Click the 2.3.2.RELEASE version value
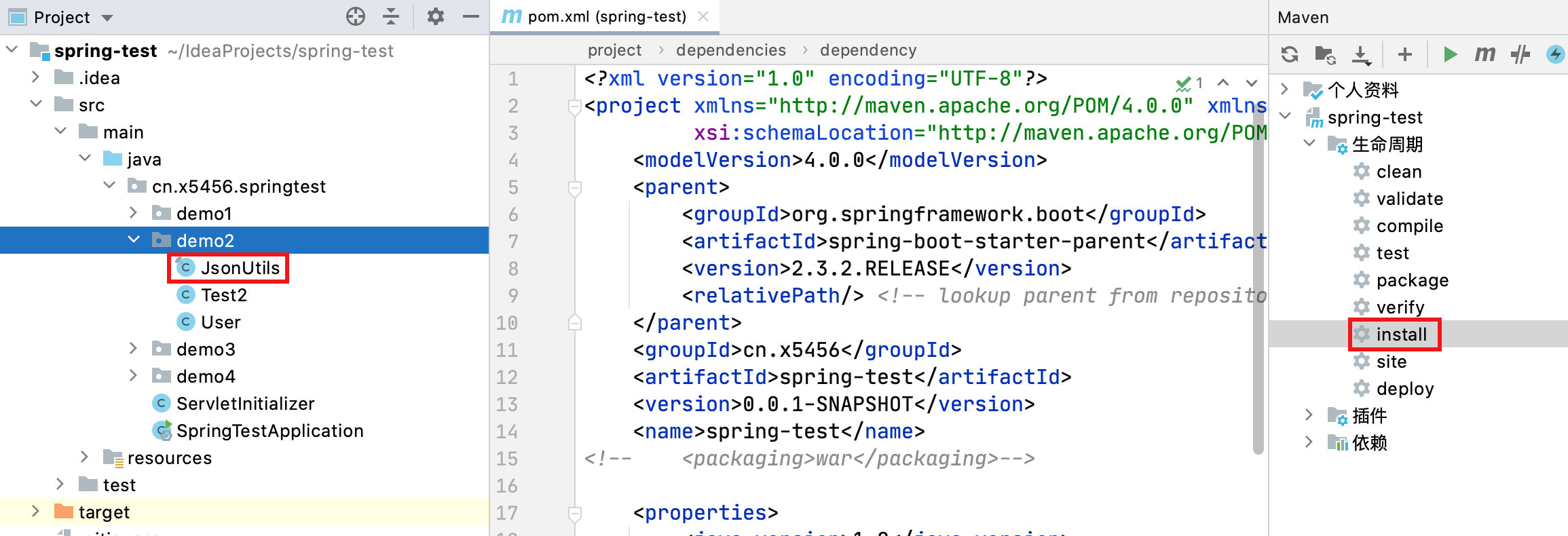The image size is (1568, 536). tap(870, 269)
